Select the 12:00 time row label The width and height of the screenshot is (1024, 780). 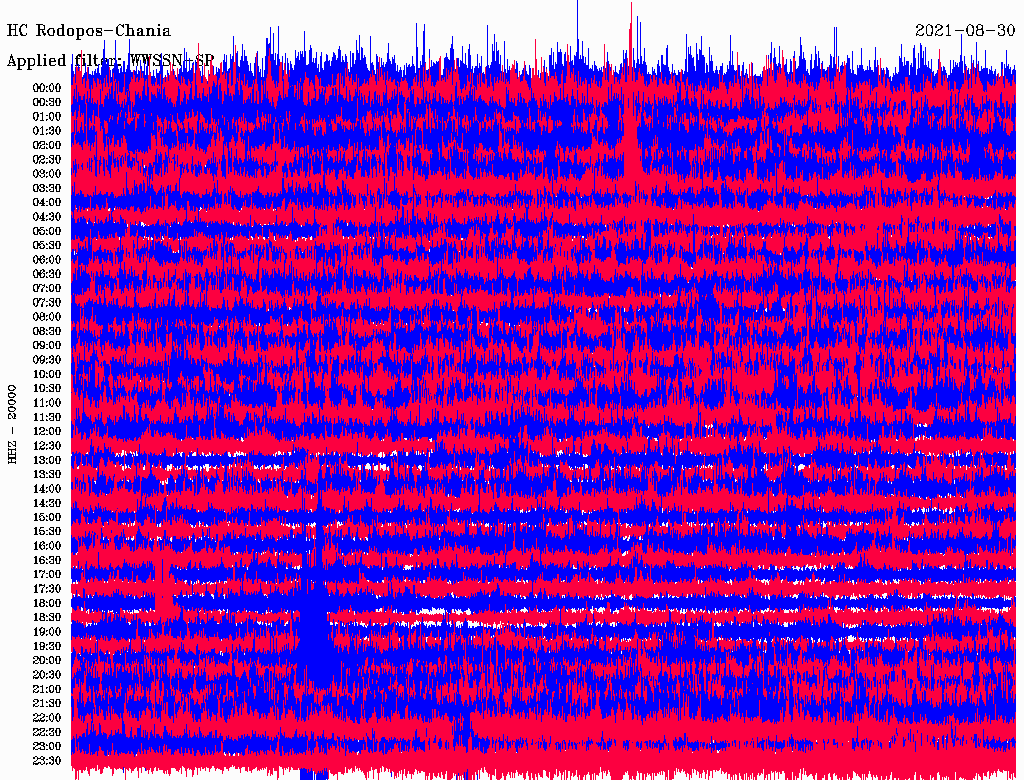pyautogui.click(x=47, y=432)
